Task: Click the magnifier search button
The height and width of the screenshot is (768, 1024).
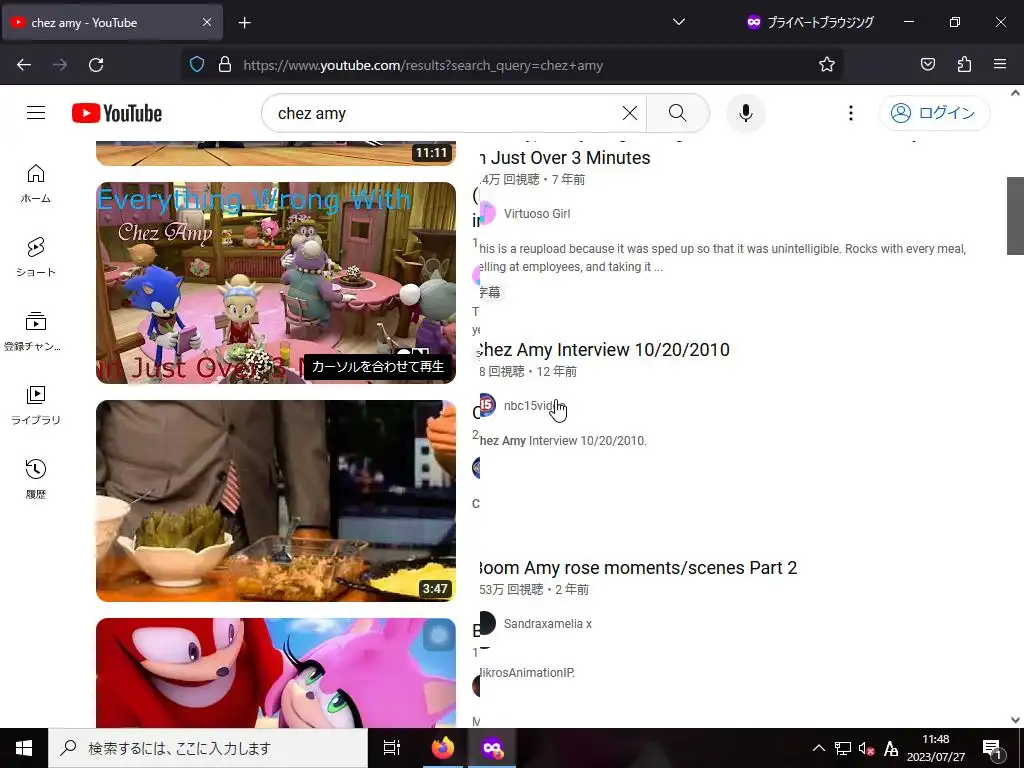Action: click(678, 113)
